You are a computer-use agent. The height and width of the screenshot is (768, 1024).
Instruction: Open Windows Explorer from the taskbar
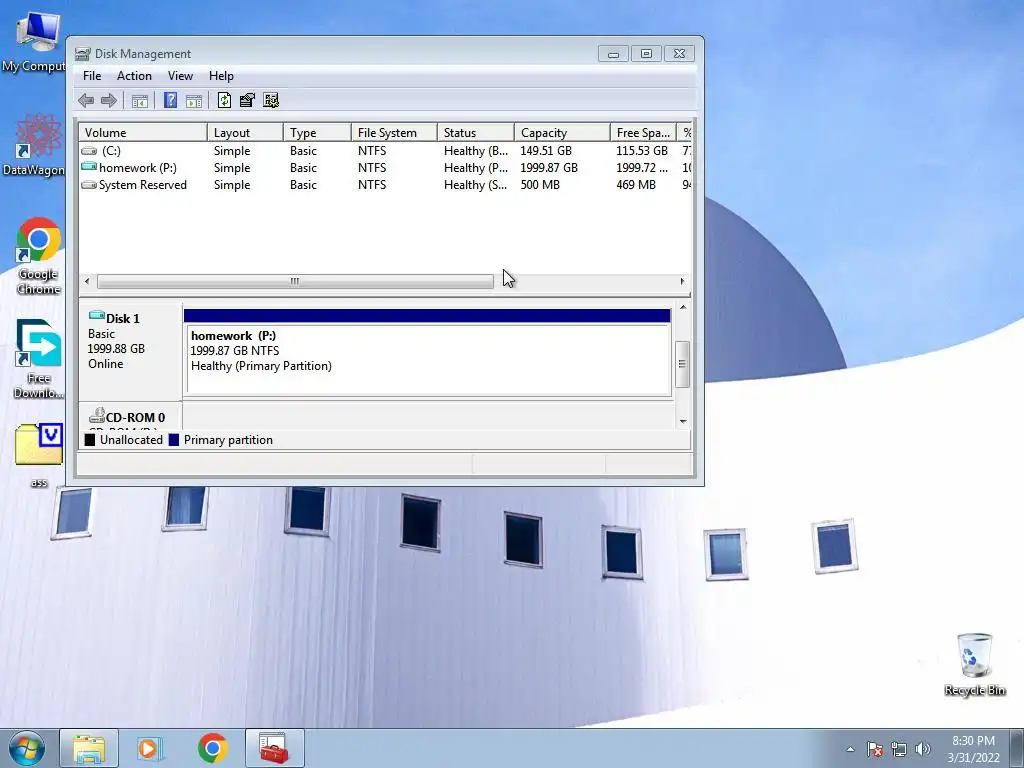point(89,748)
